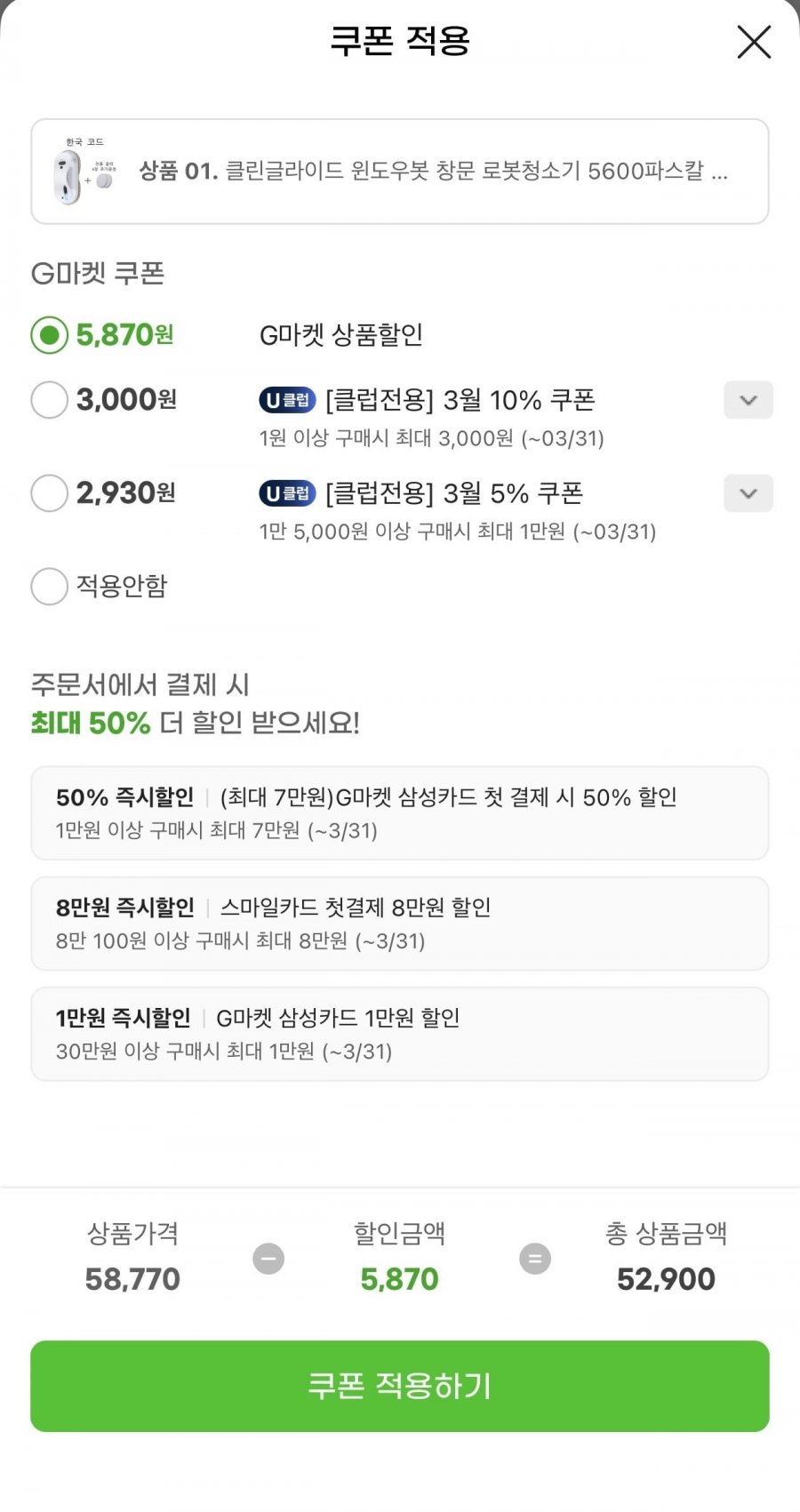
Task: Click the equals circle icon in price summary
Action: pos(535,1259)
